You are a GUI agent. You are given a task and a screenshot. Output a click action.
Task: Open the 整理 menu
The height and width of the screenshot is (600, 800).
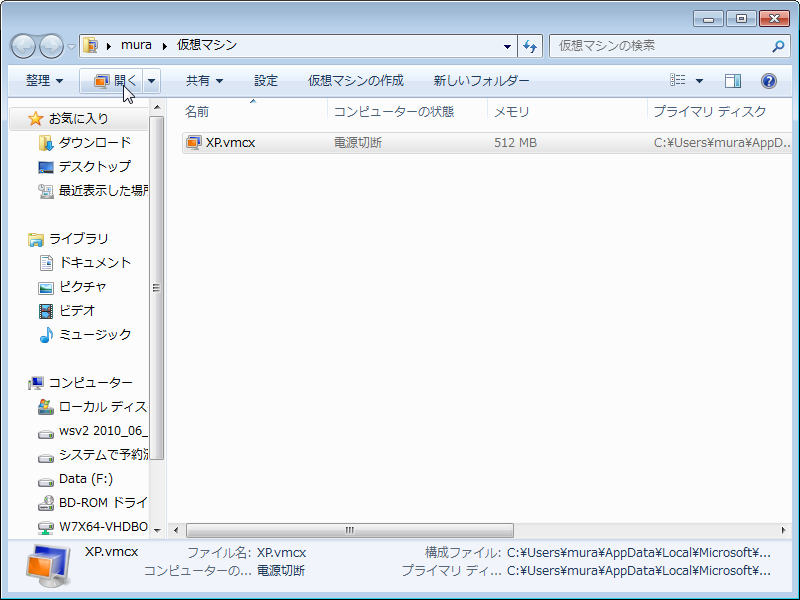click(x=44, y=81)
